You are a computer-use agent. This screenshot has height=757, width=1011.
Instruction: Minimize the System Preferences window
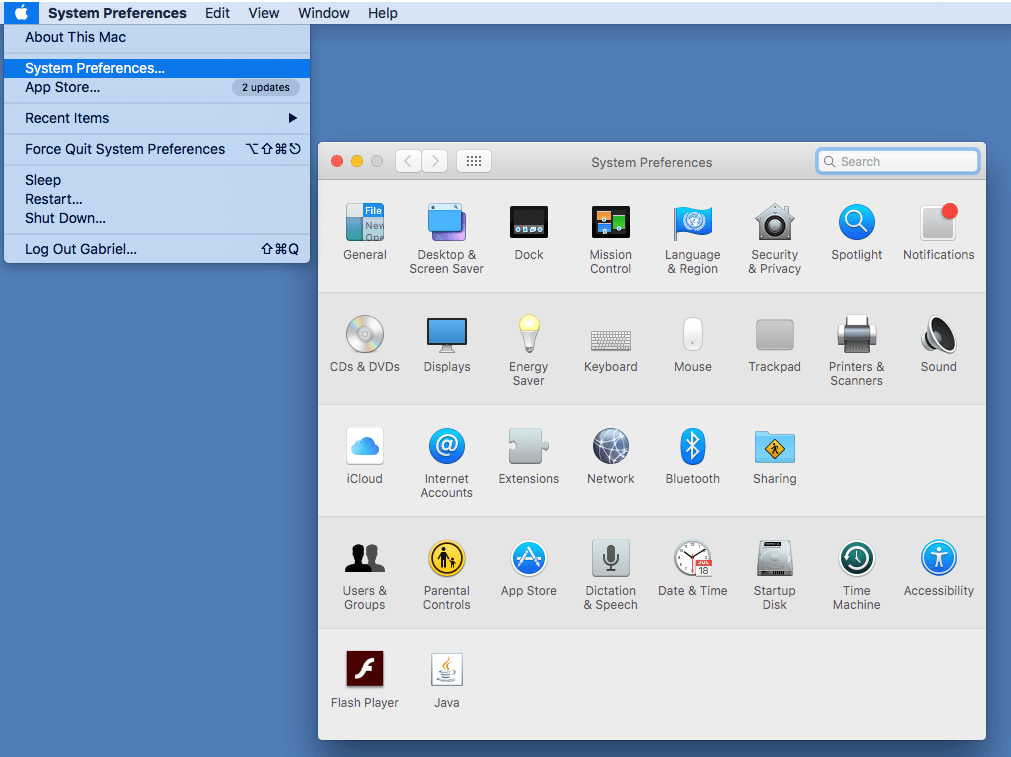[357, 161]
